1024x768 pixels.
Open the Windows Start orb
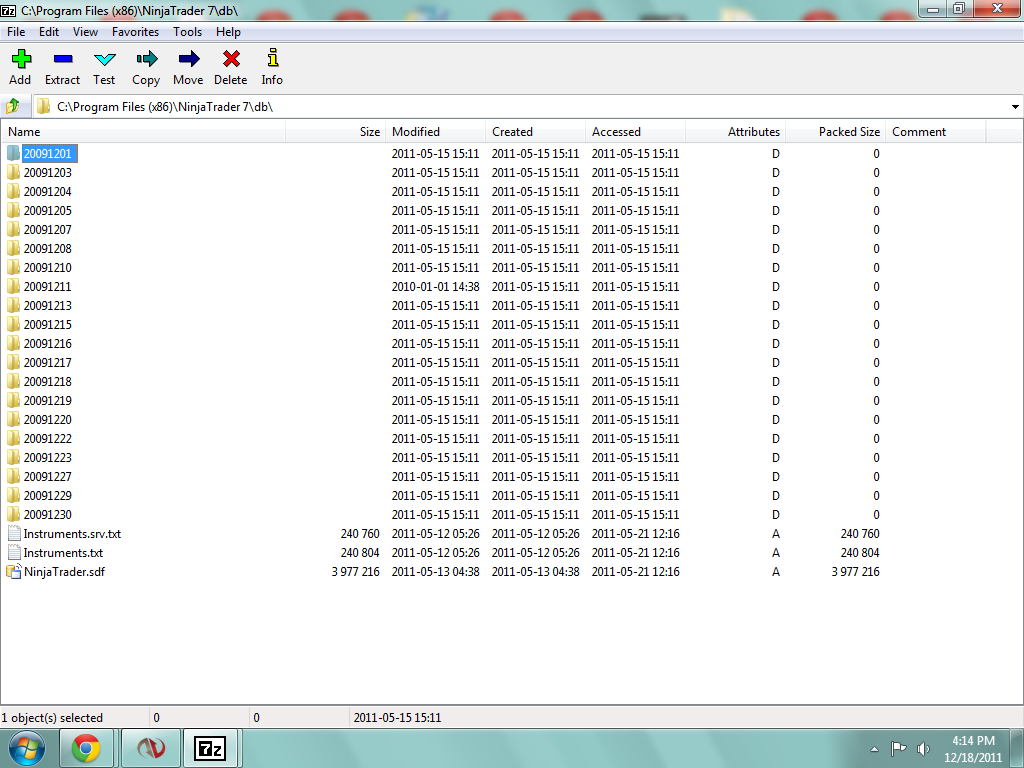point(27,748)
